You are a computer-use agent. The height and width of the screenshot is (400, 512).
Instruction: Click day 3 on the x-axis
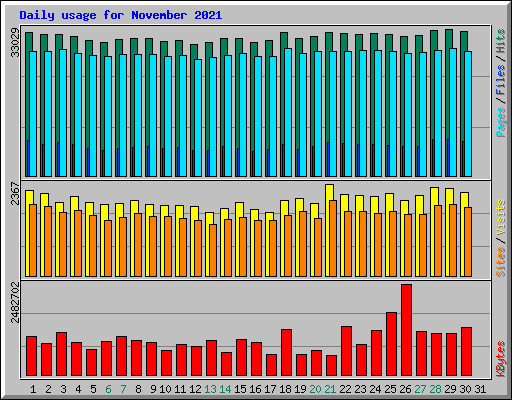[x=63, y=389]
